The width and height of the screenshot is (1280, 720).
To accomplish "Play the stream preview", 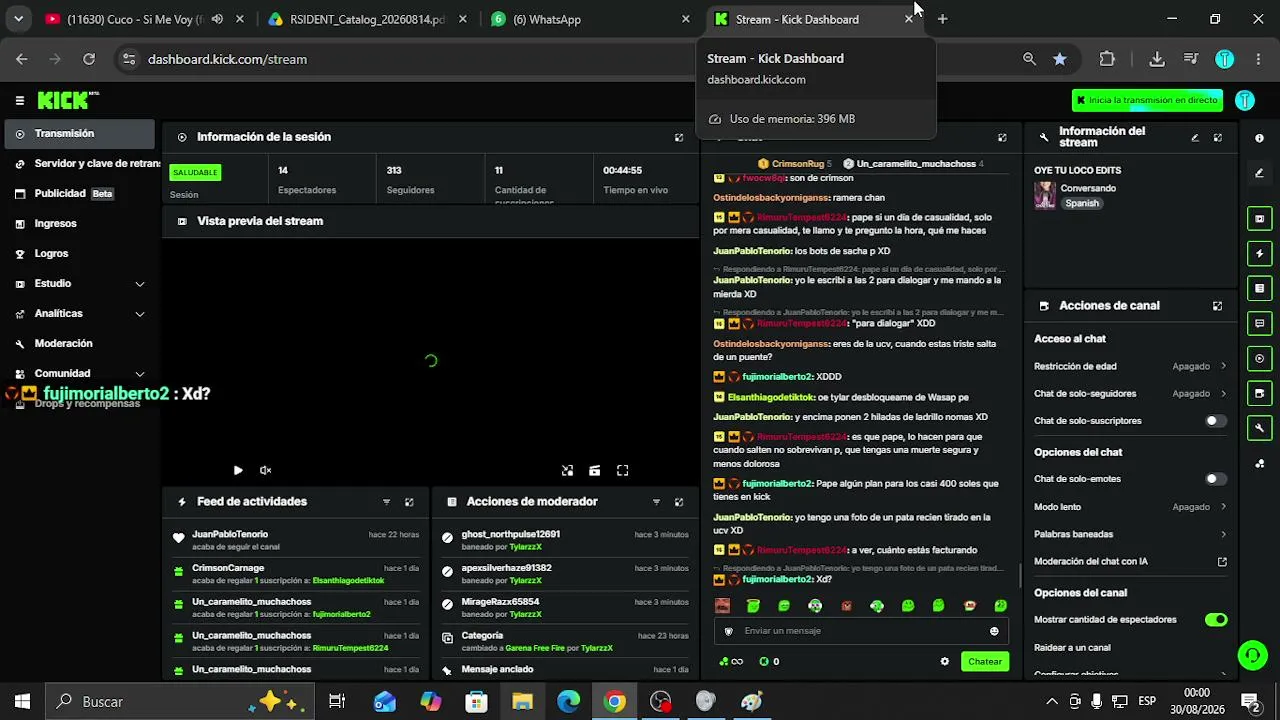I will click(x=238, y=470).
